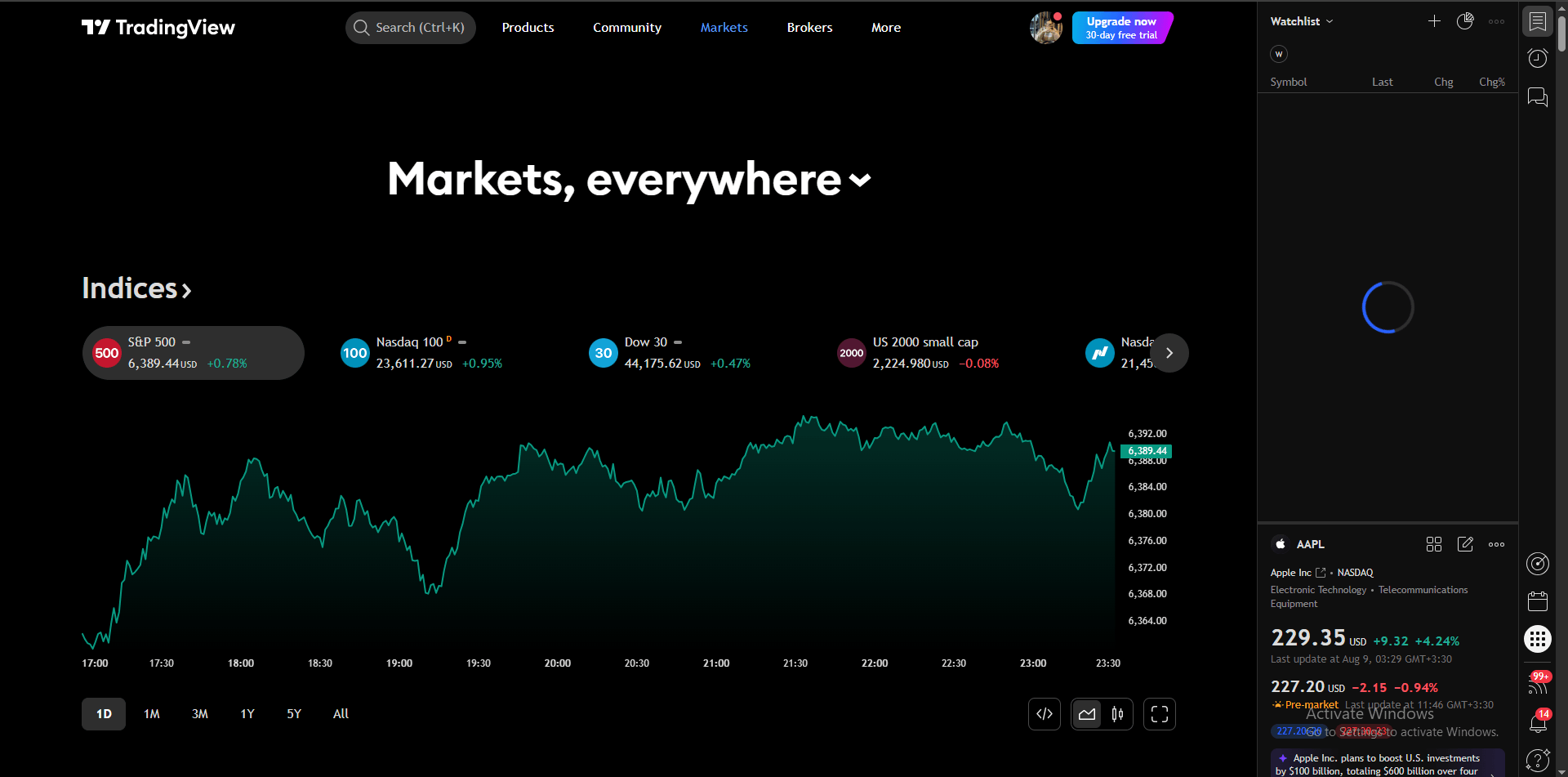
Task: Open the embed widget code icon
Action: (1045, 714)
